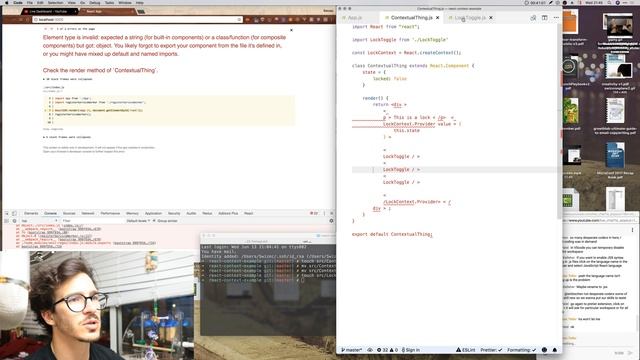The width and height of the screenshot is (640, 360).
Task: Click the export default ContextualThing line
Action: coord(392,234)
